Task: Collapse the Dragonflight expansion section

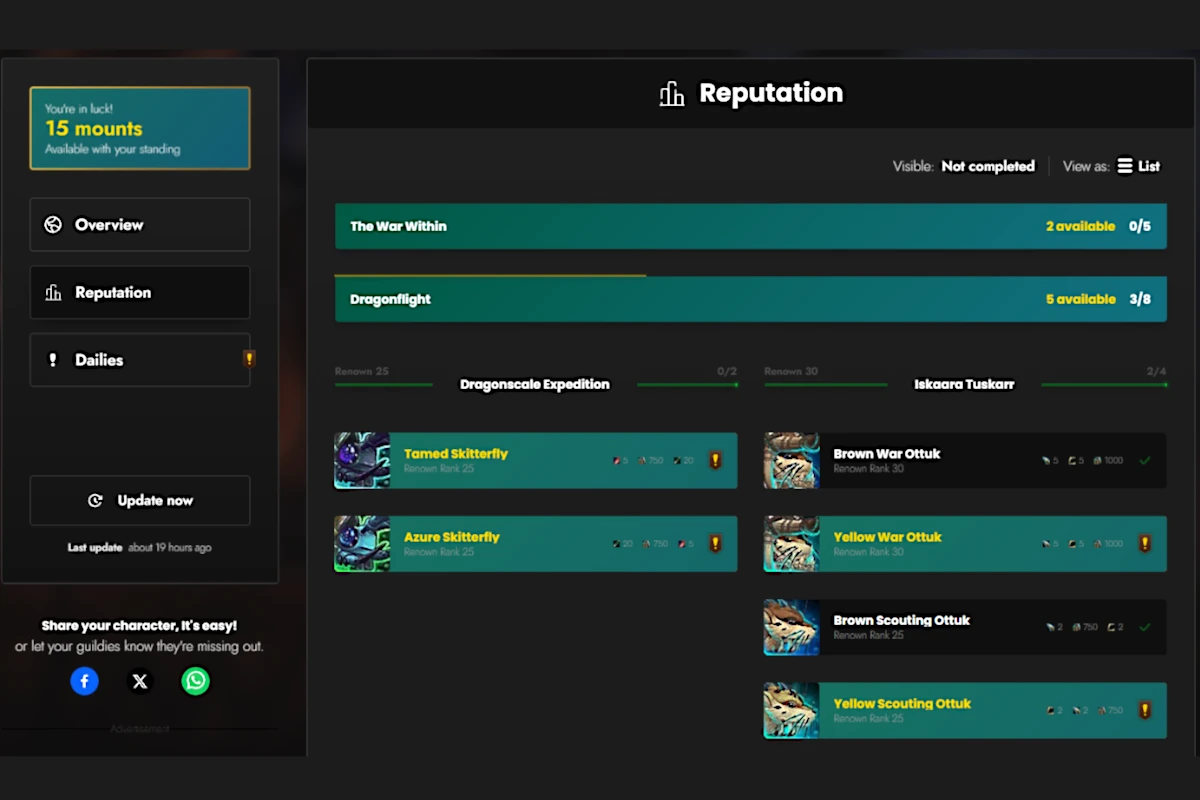Action: click(750, 298)
